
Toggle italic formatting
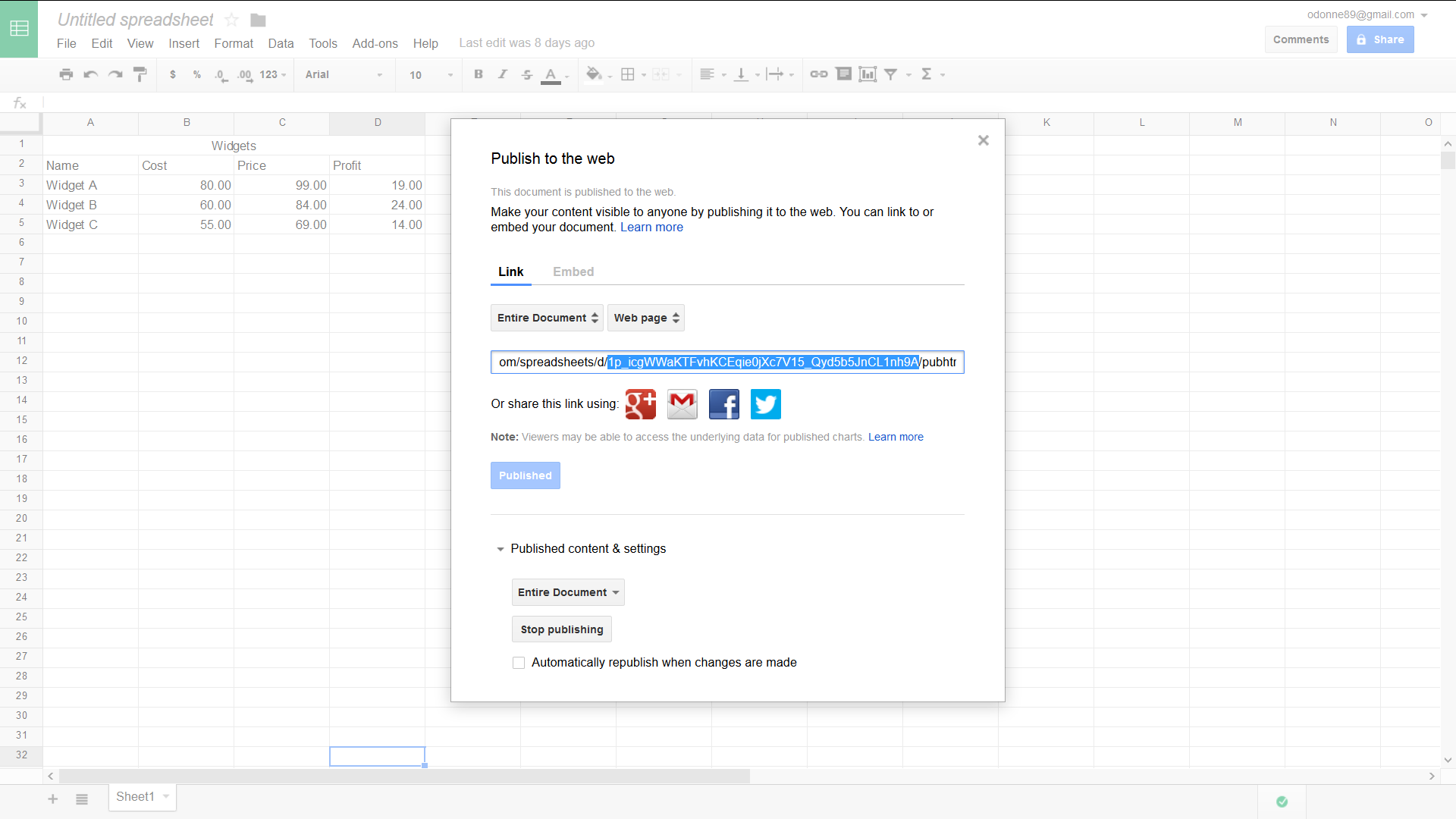(503, 74)
